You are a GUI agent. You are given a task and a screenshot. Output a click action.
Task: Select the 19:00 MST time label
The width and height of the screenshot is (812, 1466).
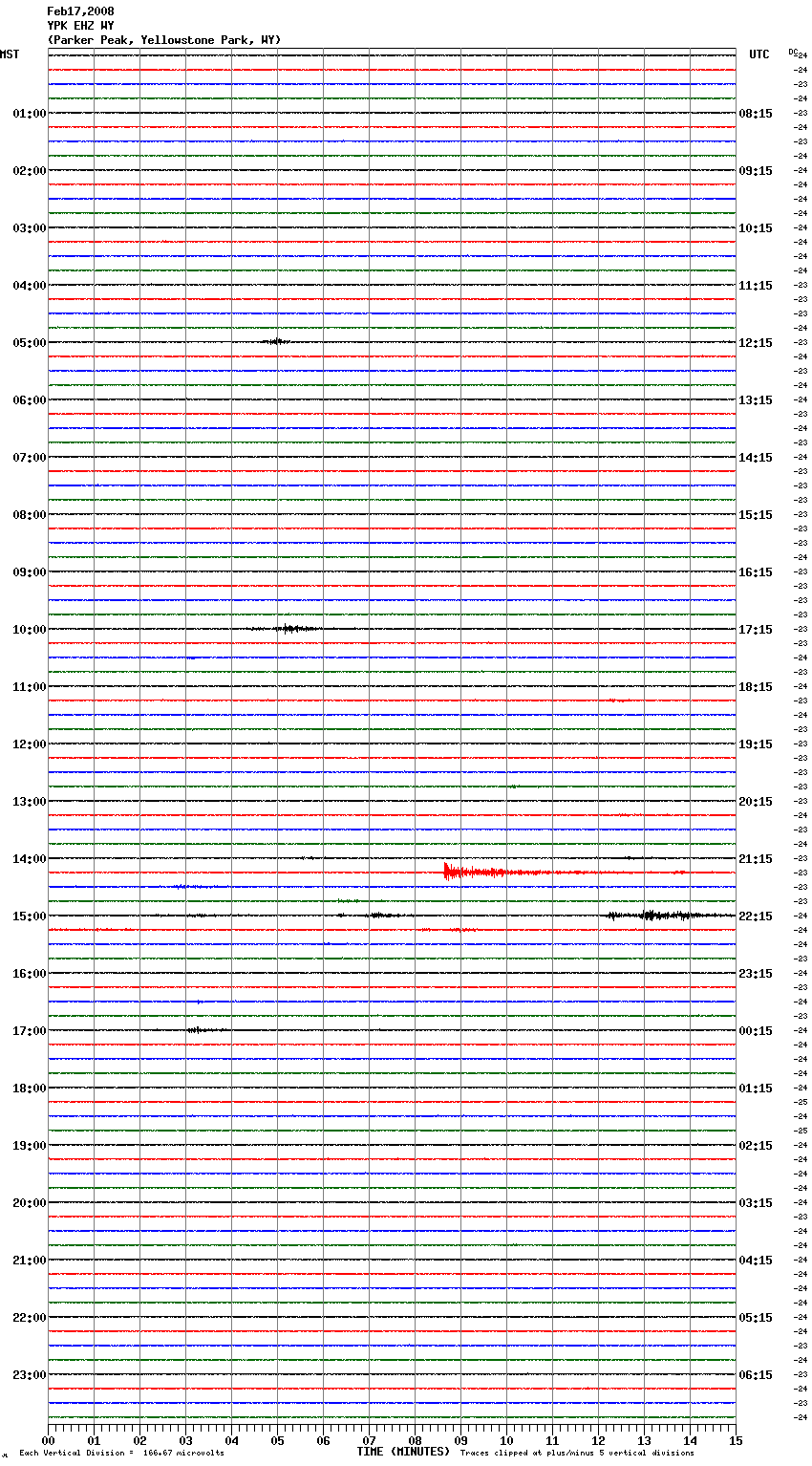pos(30,1146)
